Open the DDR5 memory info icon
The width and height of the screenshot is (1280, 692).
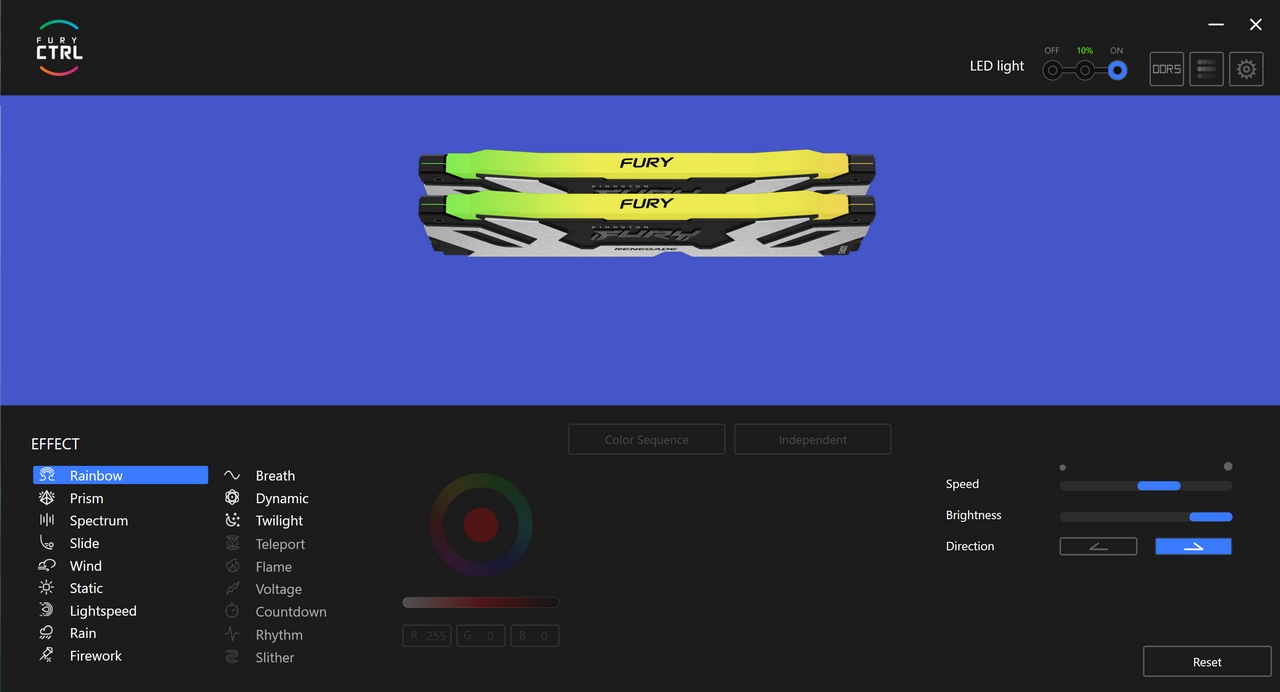coord(1167,69)
